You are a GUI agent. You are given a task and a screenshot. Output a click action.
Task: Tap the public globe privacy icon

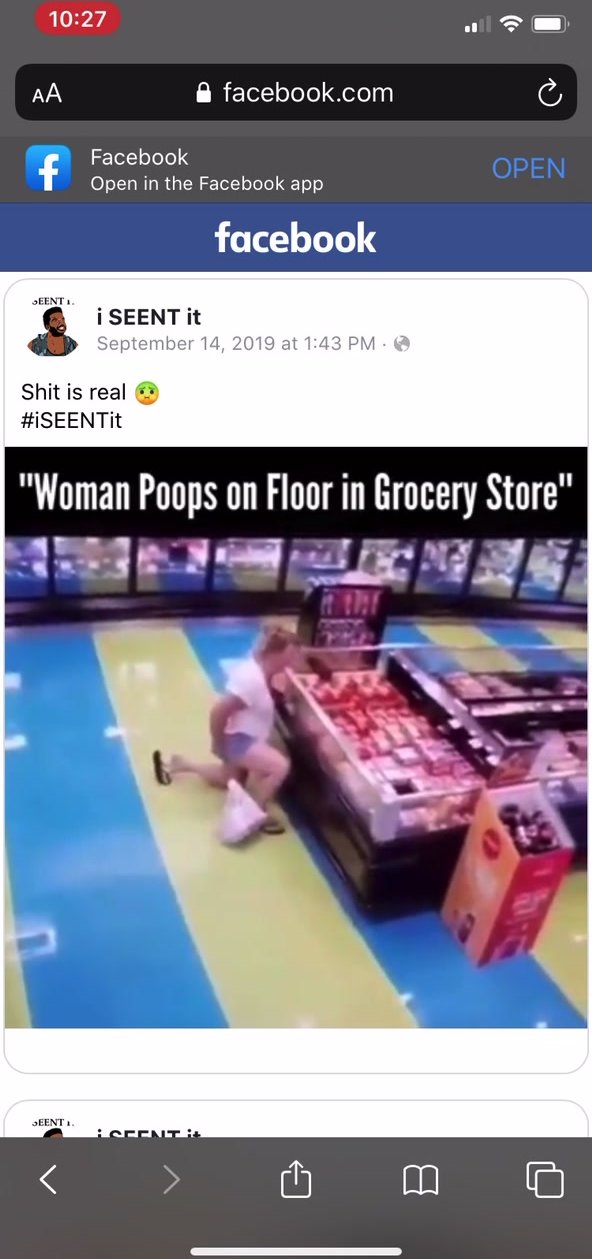(x=402, y=344)
